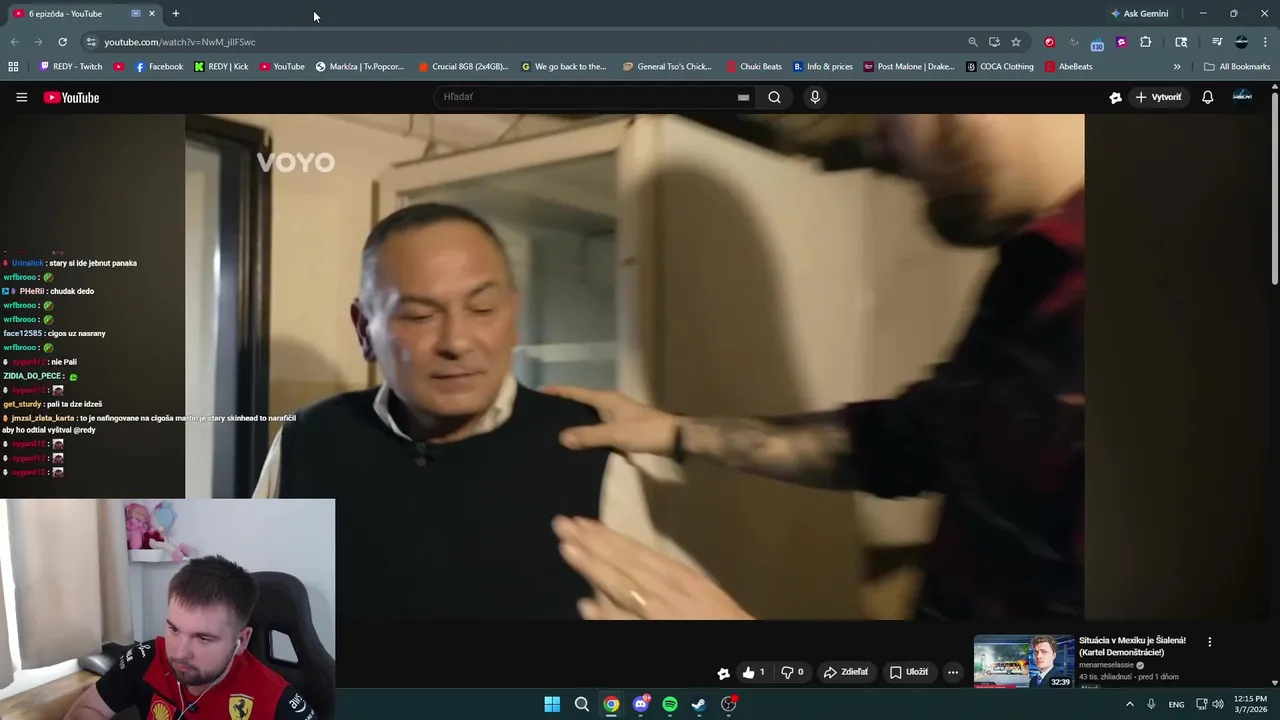Open YouTube notifications bell

click(1207, 97)
